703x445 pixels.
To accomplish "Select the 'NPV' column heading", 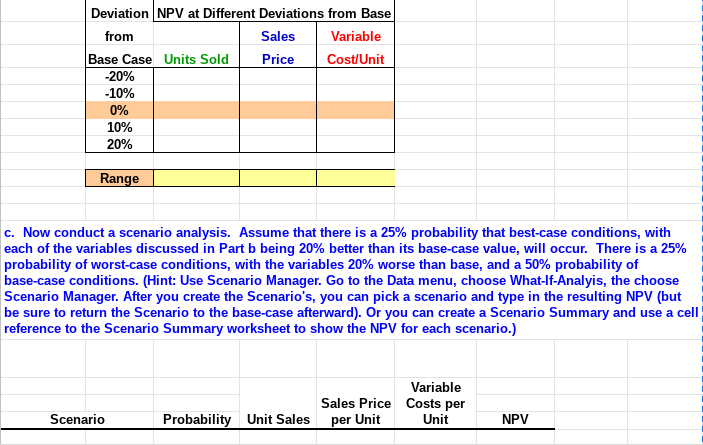I will tap(515, 419).
